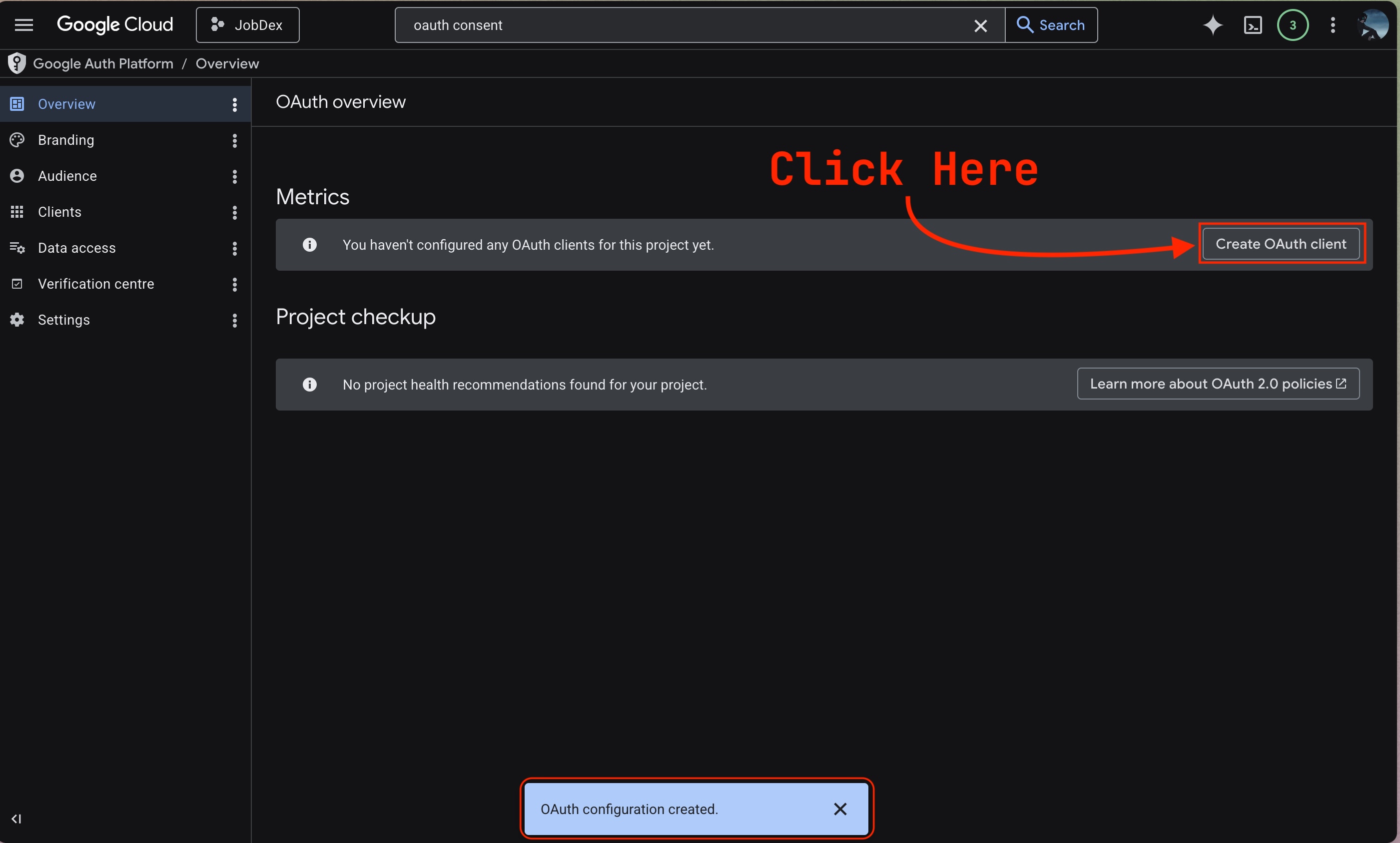Click the Search button
The width and height of the screenshot is (1400, 843).
click(1051, 25)
